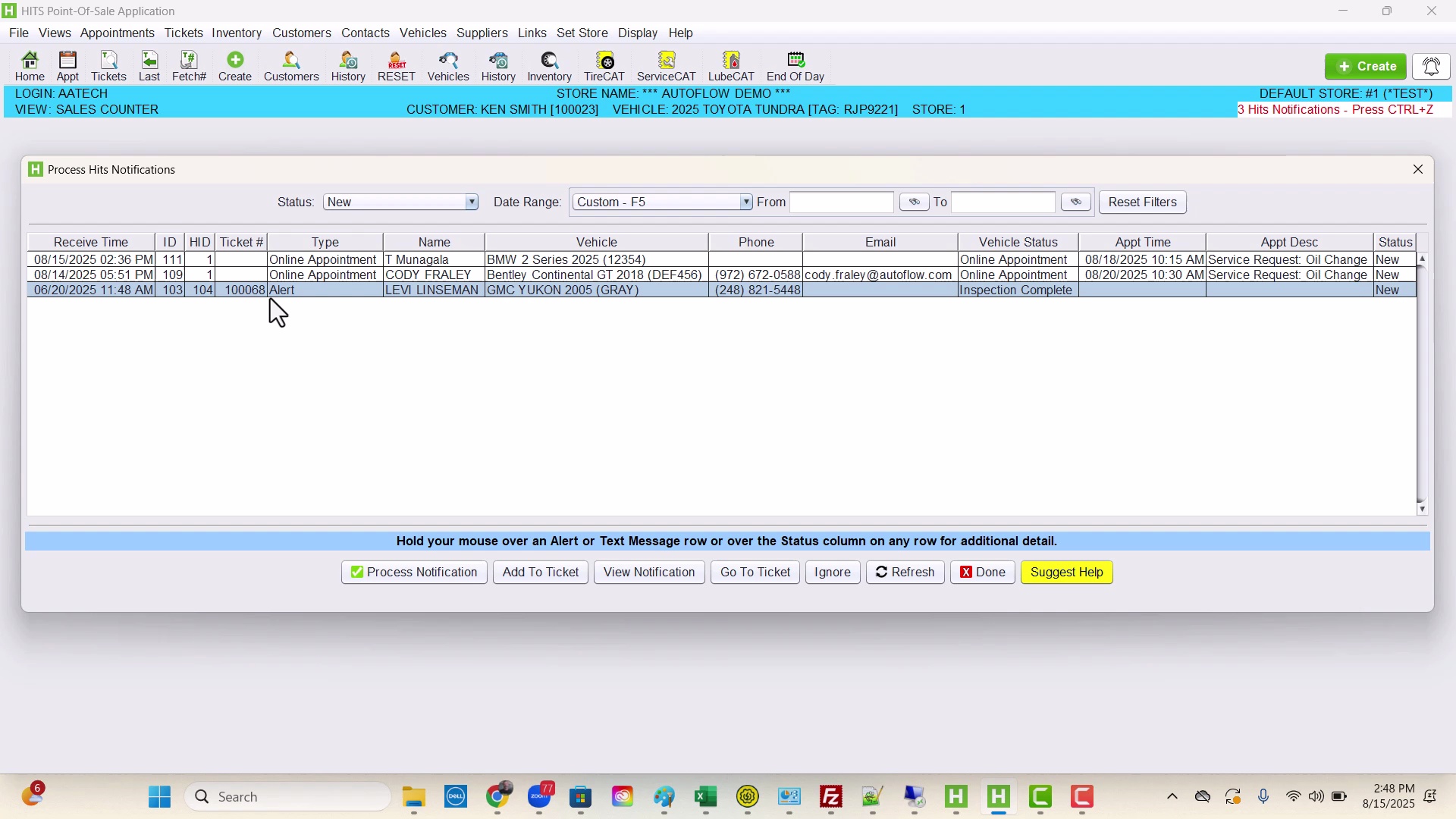Click the notifications bell icon
The width and height of the screenshot is (1456, 819).
1431,67
